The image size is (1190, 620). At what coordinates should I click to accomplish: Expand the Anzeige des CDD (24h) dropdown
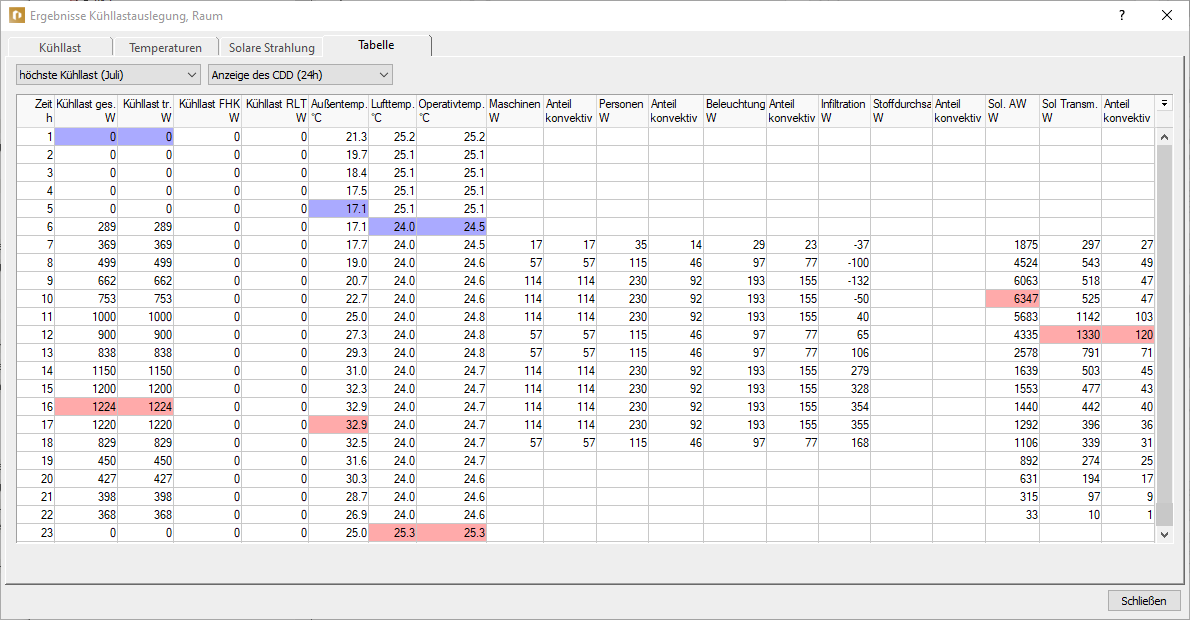(x=301, y=74)
